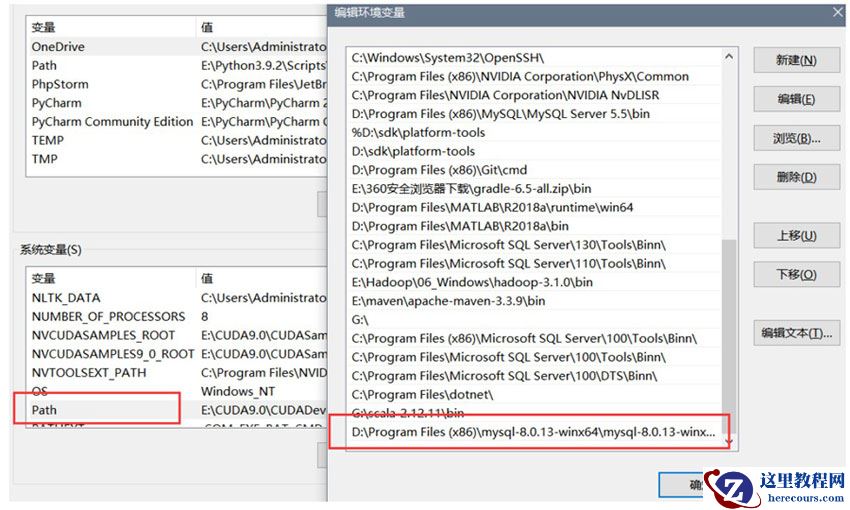
Task: Close the 编辑环境变量 dialog
Action: click(838, 12)
